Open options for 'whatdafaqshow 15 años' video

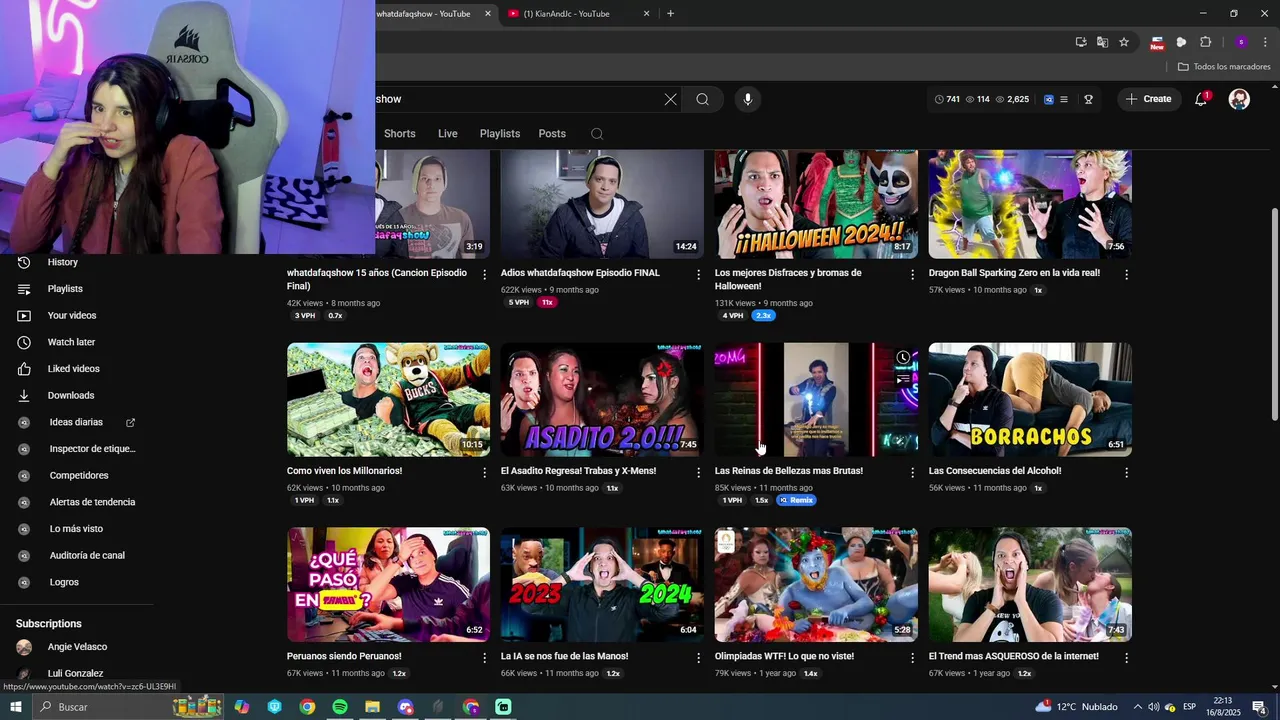pos(484,274)
